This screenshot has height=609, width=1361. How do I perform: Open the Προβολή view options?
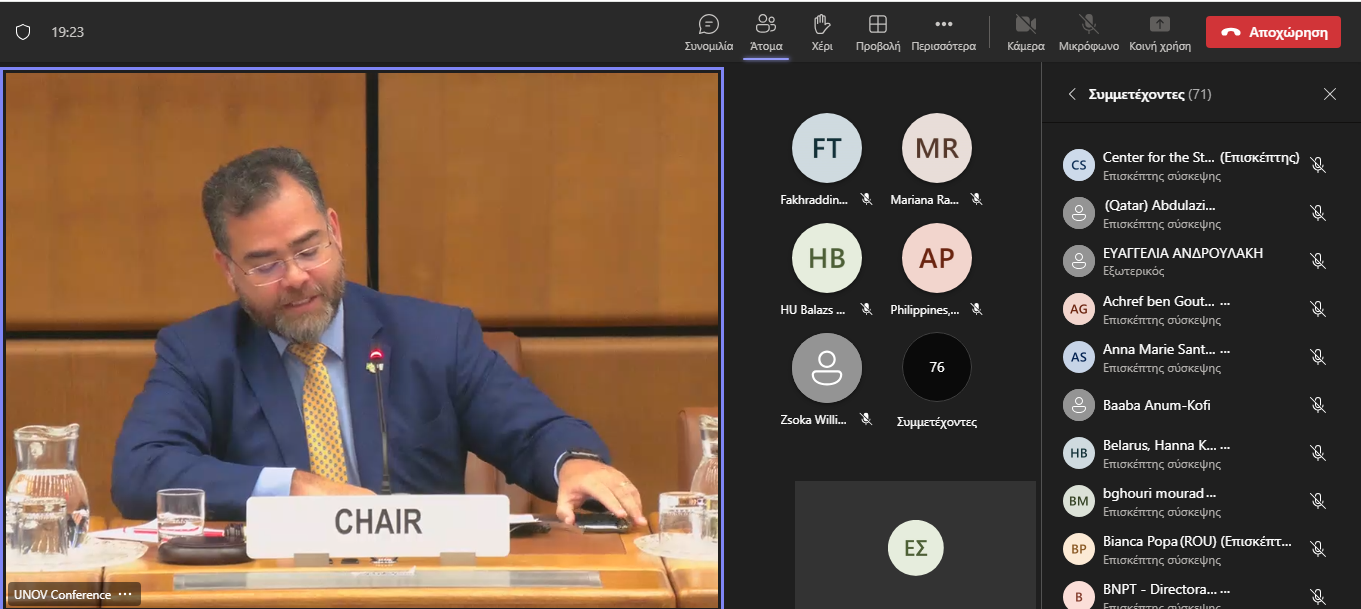coord(877,32)
